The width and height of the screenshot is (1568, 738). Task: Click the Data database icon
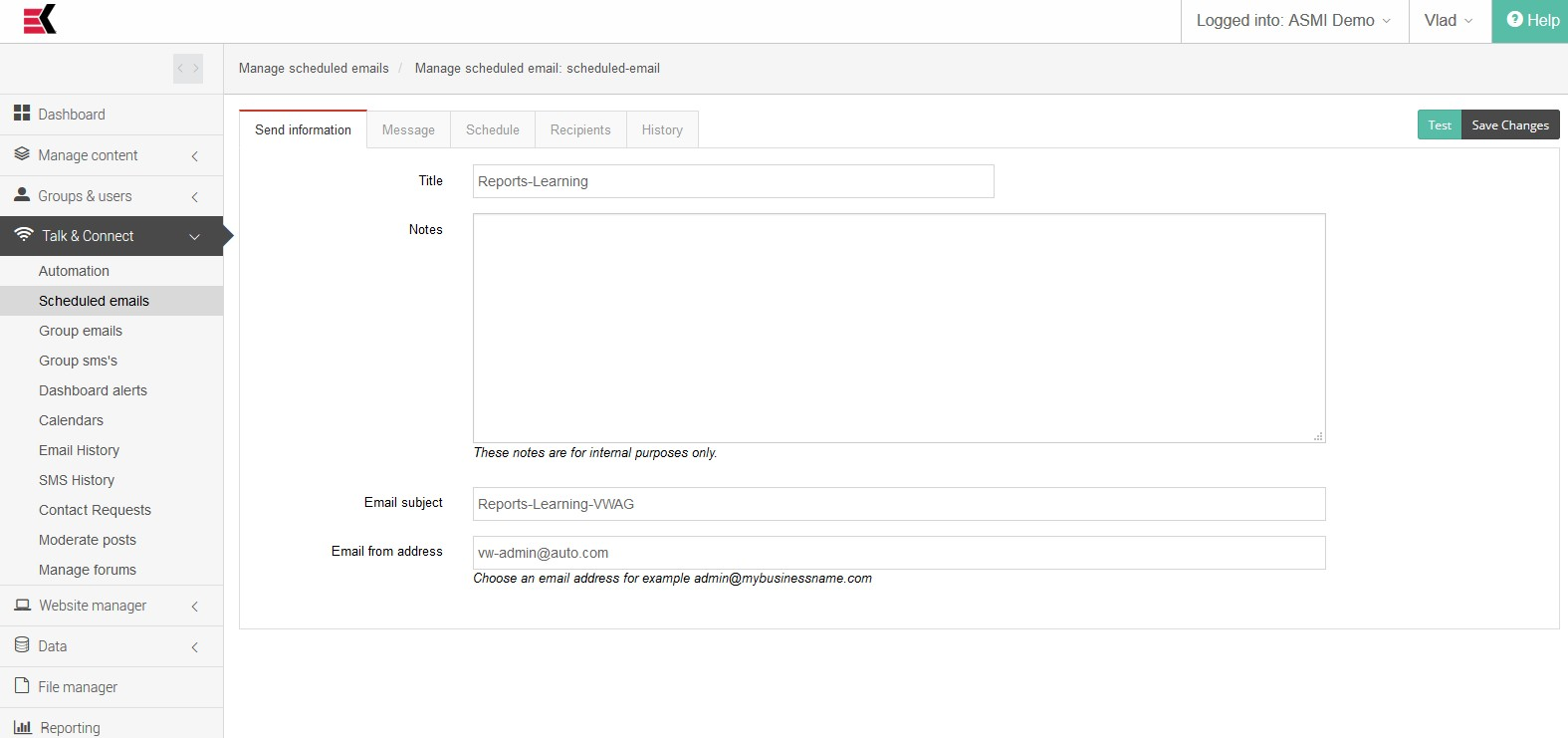click(x=22, y=645)
